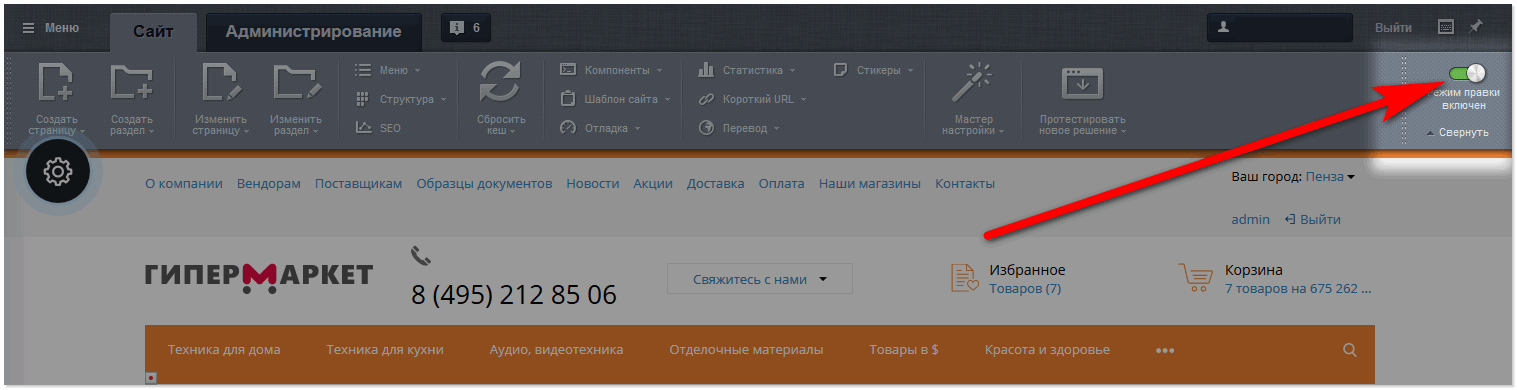The height and width of the screenshot is (390, 1517).
Task: Click the pin panel icon
Action: (1476, 27)
